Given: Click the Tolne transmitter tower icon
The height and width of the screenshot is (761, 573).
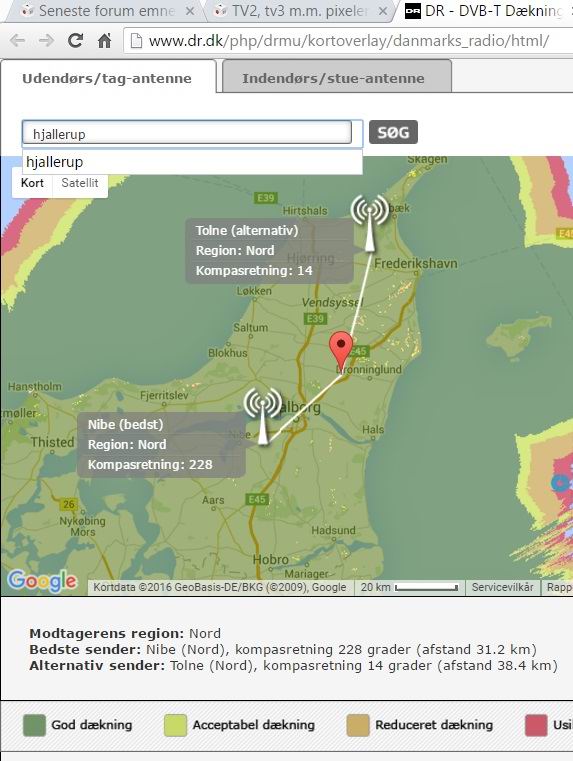Looking at the screenshot, I should 370,222.
